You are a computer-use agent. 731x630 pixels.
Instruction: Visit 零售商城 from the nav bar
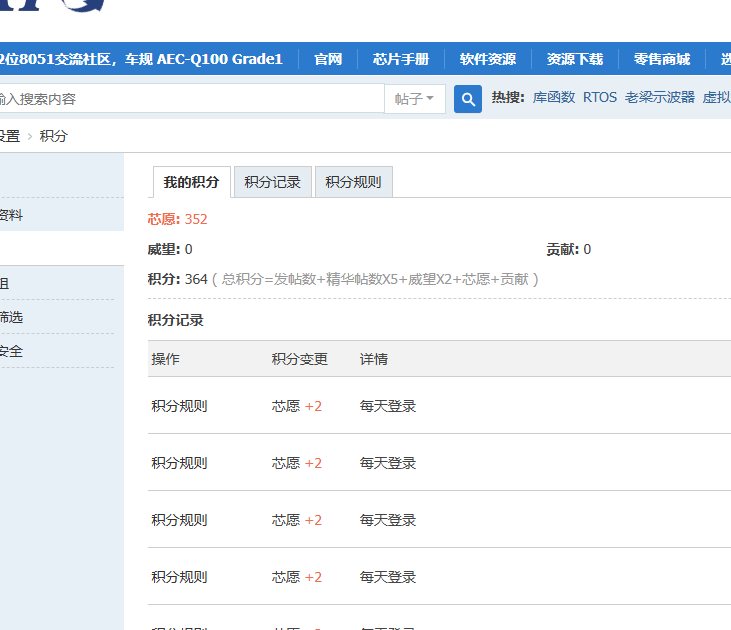662,59
